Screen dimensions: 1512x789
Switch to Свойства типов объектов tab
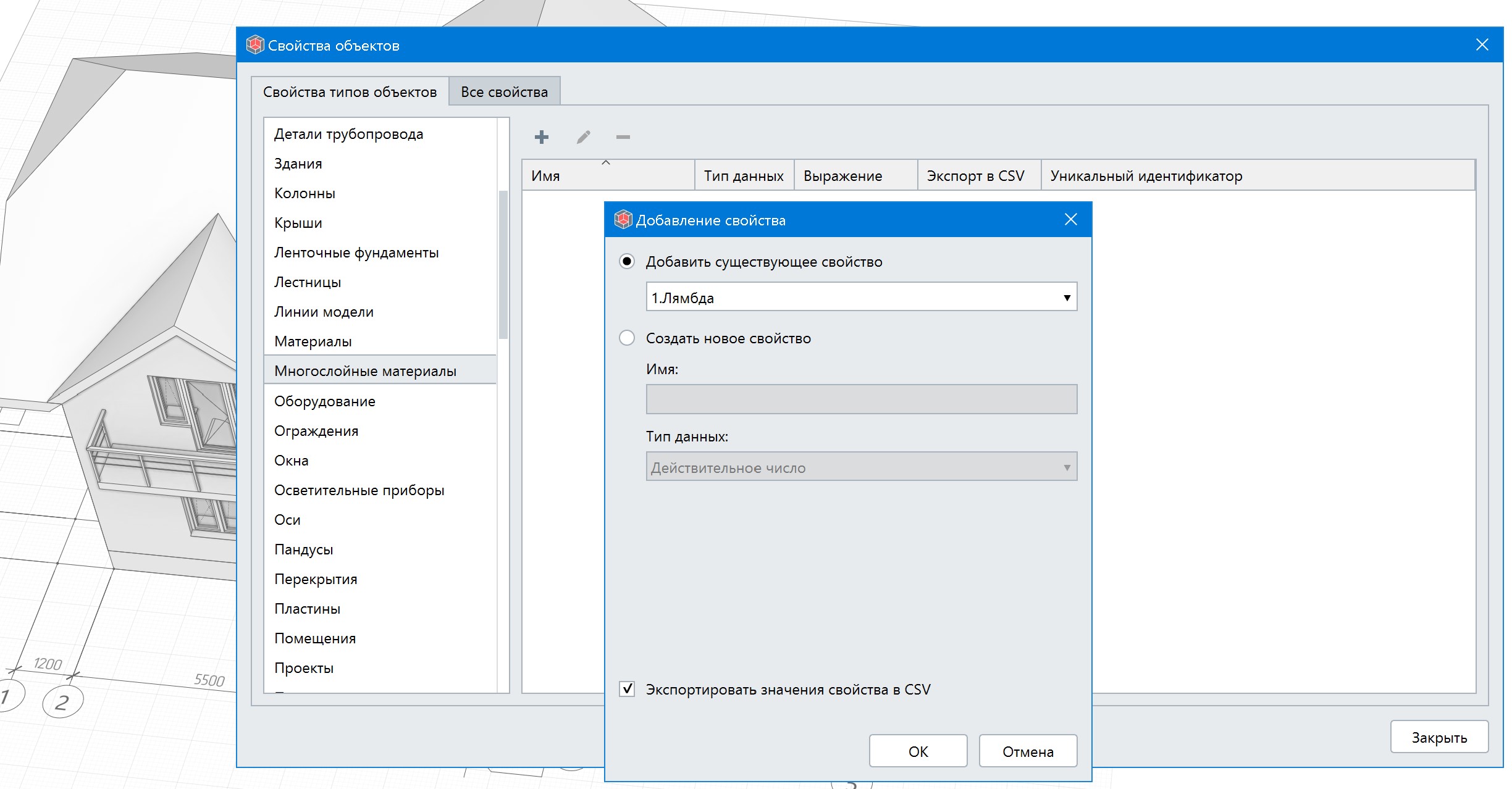click(350, 92)
